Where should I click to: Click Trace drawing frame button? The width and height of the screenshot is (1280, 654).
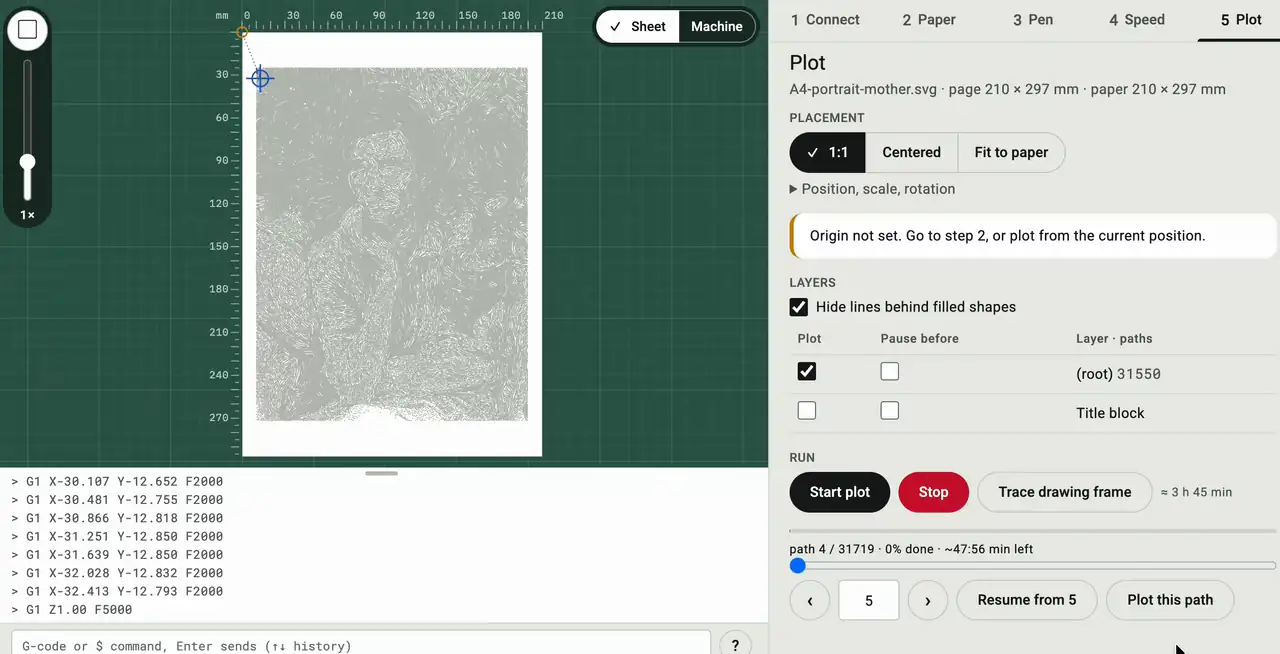(1065, 492)
